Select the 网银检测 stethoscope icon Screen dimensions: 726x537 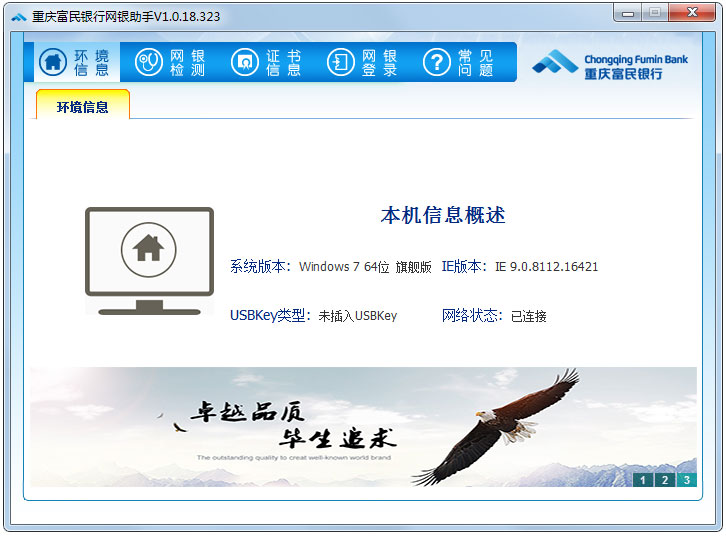click(x=149, y=62)
